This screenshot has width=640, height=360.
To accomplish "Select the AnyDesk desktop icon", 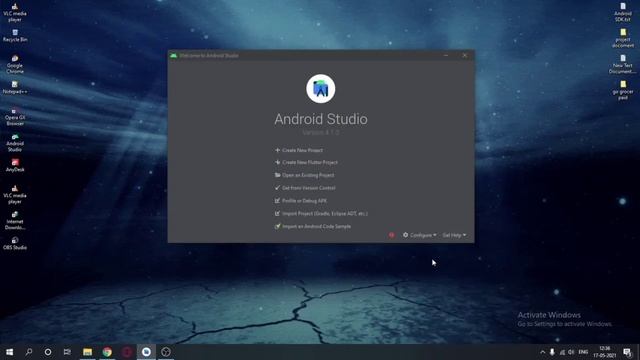I will 15,165.
